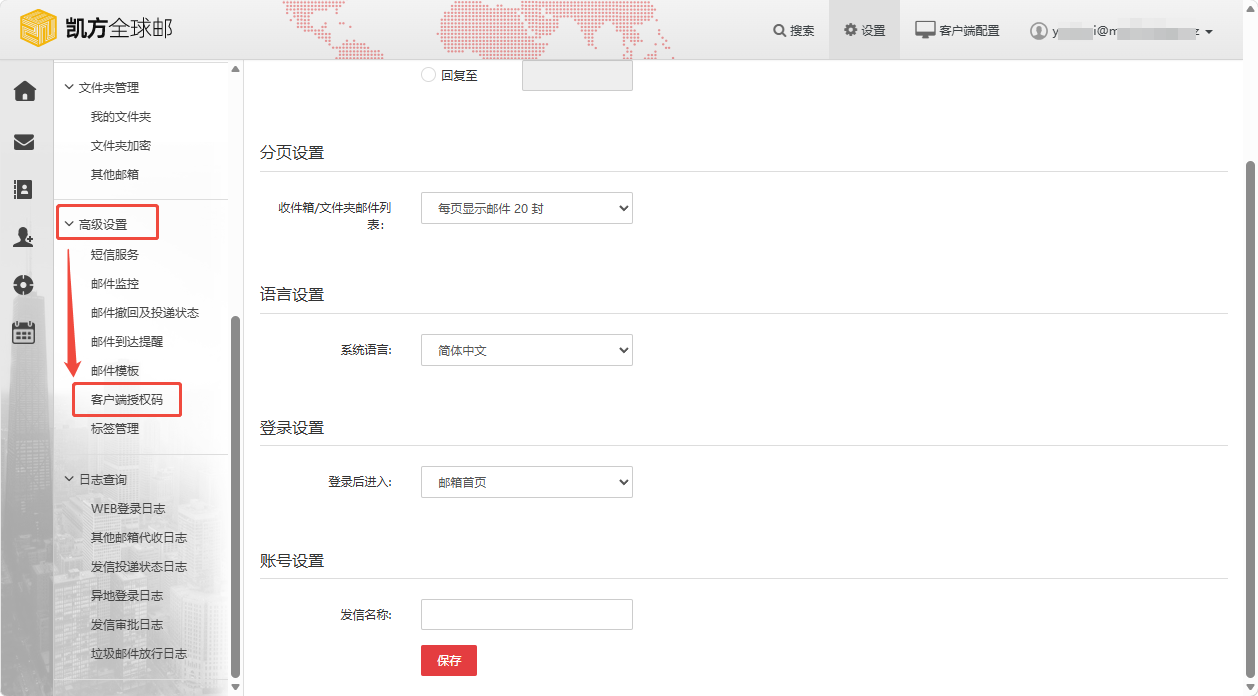1258x696 pixels.
Task: Click the 凯方全球邮 logo icon
Action: [x=39, y=29]
